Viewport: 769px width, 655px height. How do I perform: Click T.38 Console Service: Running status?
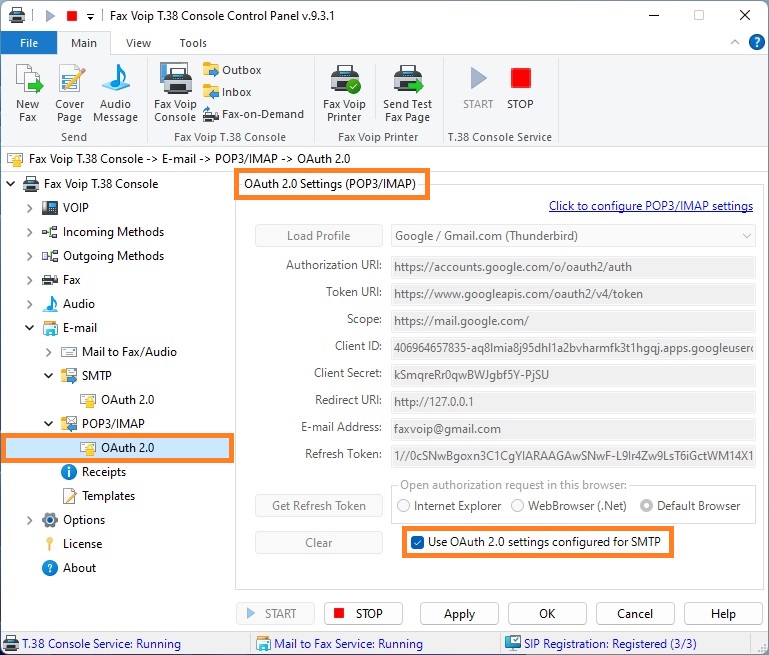tap(92, 644)
